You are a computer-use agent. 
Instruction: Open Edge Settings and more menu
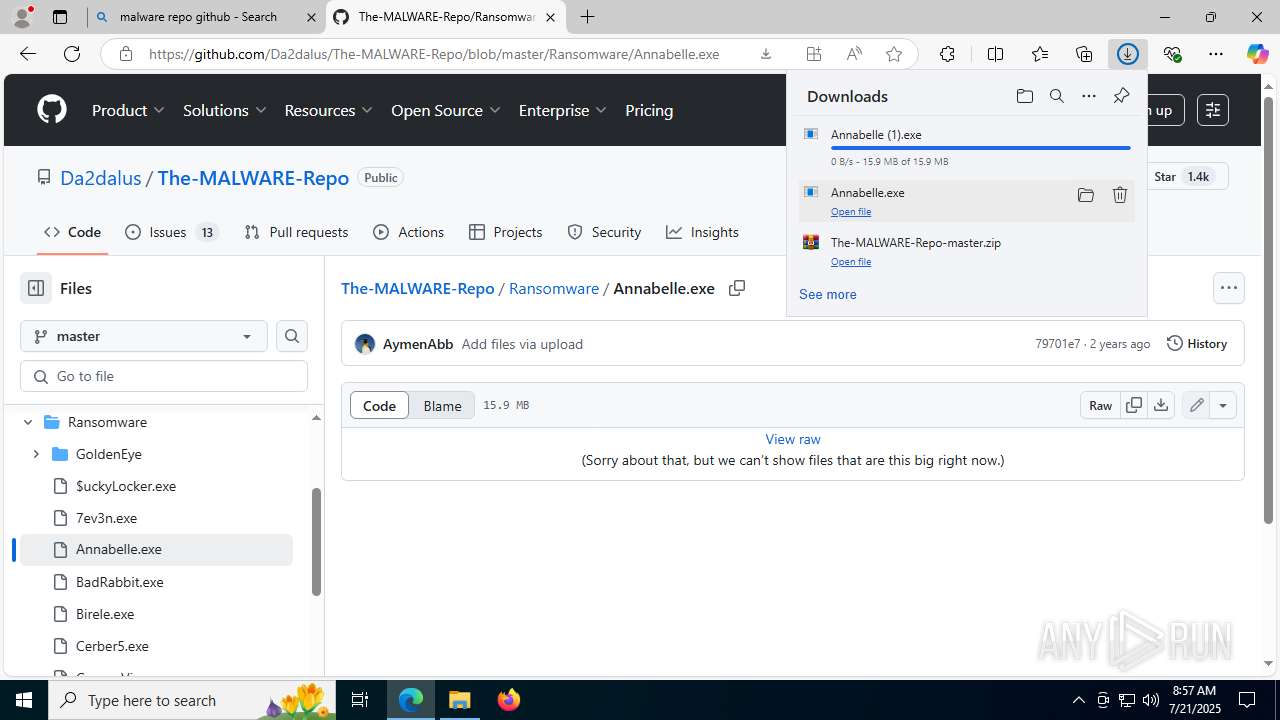pyautogui.click(x=1216, y=54)
